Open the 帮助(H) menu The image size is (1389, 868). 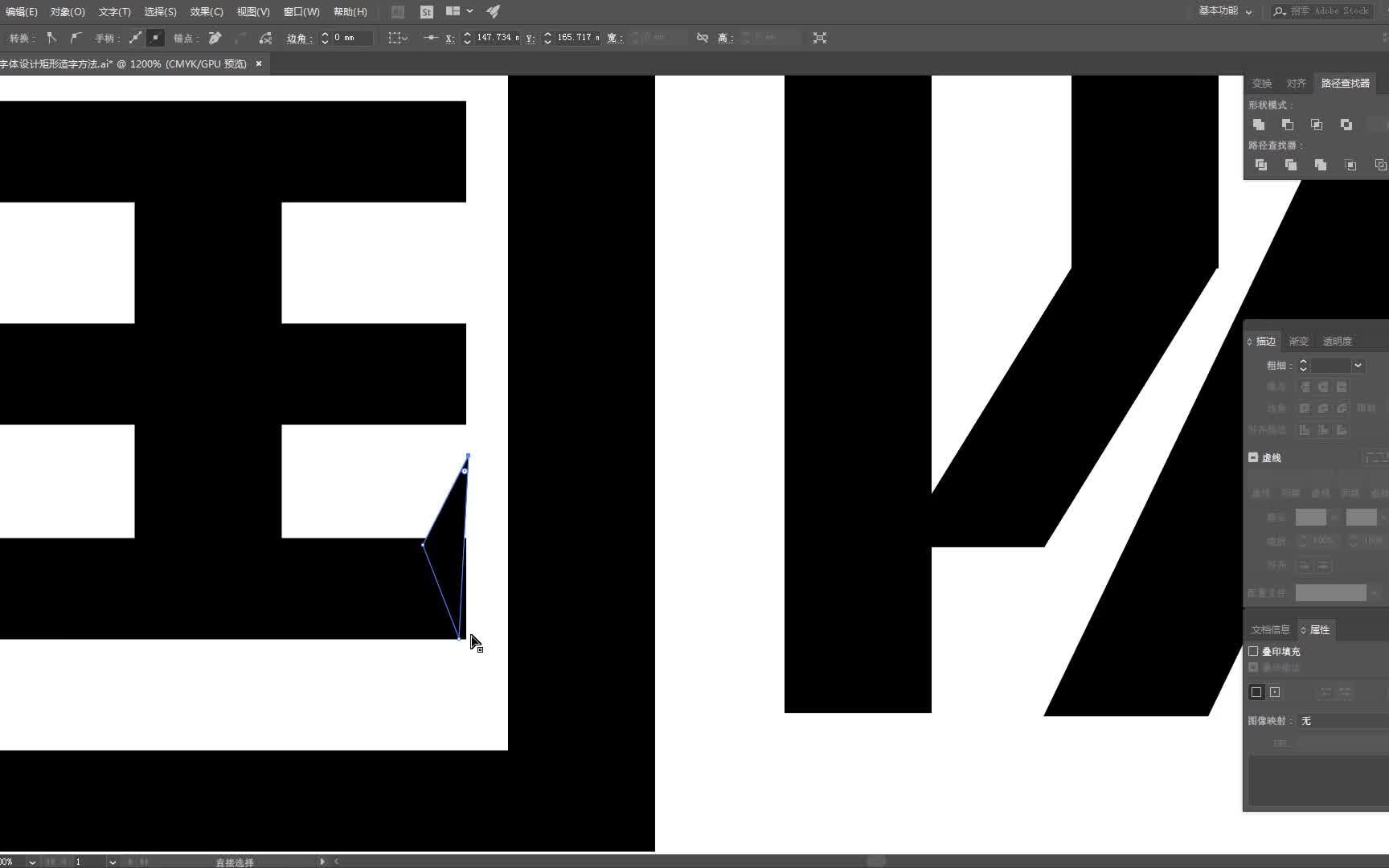coord(350,11)
